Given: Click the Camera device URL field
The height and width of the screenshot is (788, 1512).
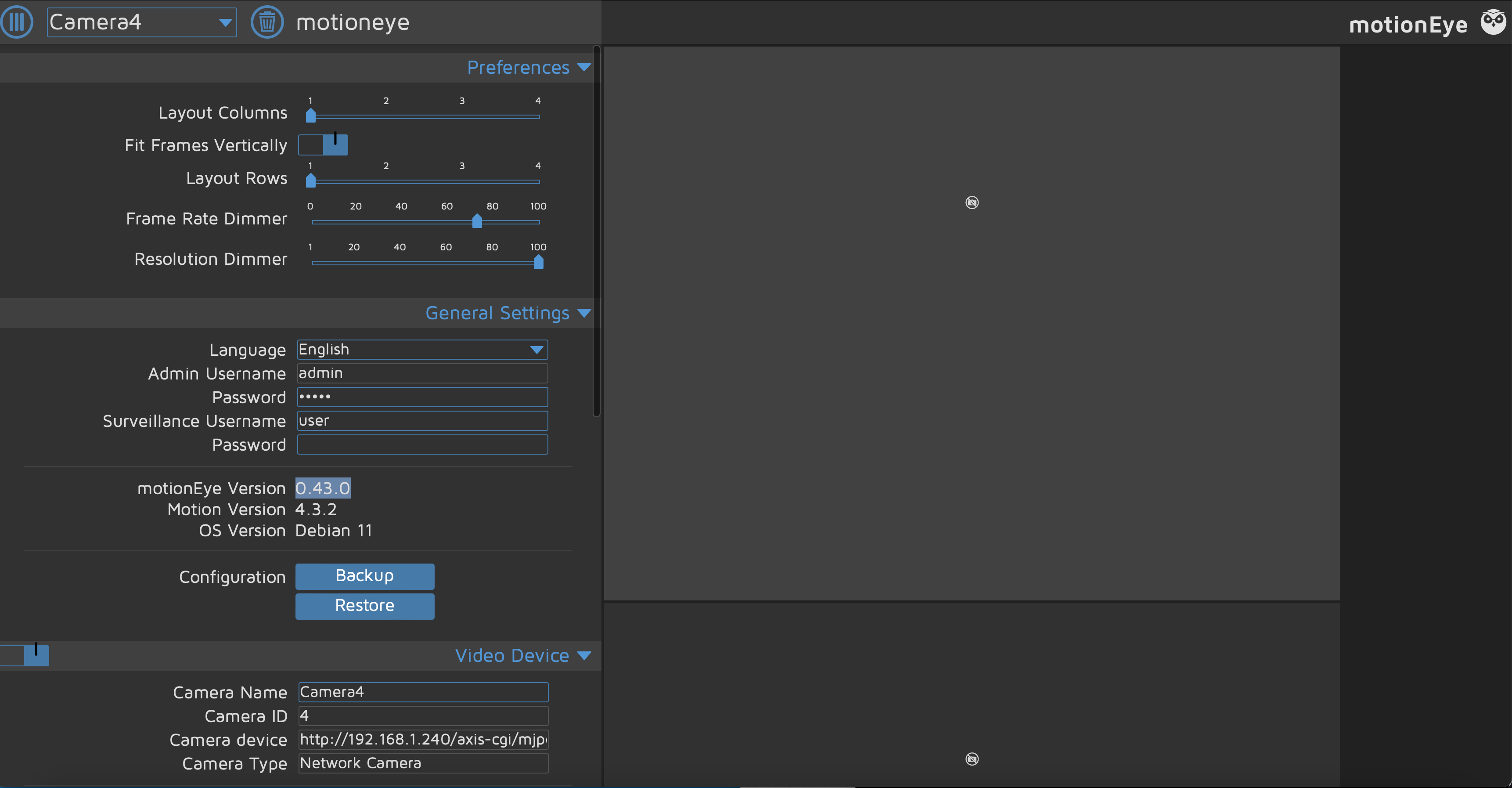Looking at the screenshot, I should pyautogui.click(x=422, y=739).
